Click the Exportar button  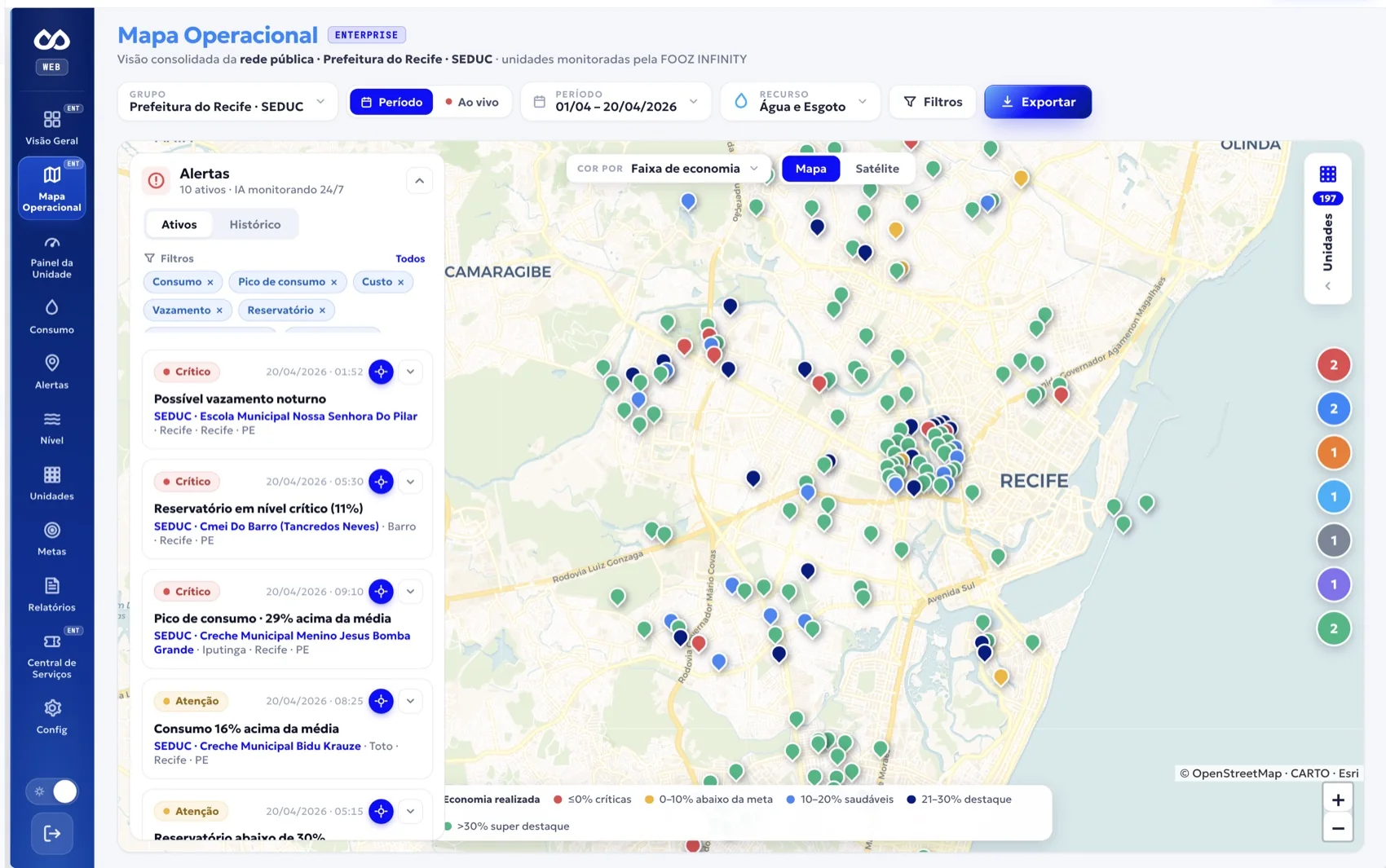pyautogui.click(x=1038, y=102)
